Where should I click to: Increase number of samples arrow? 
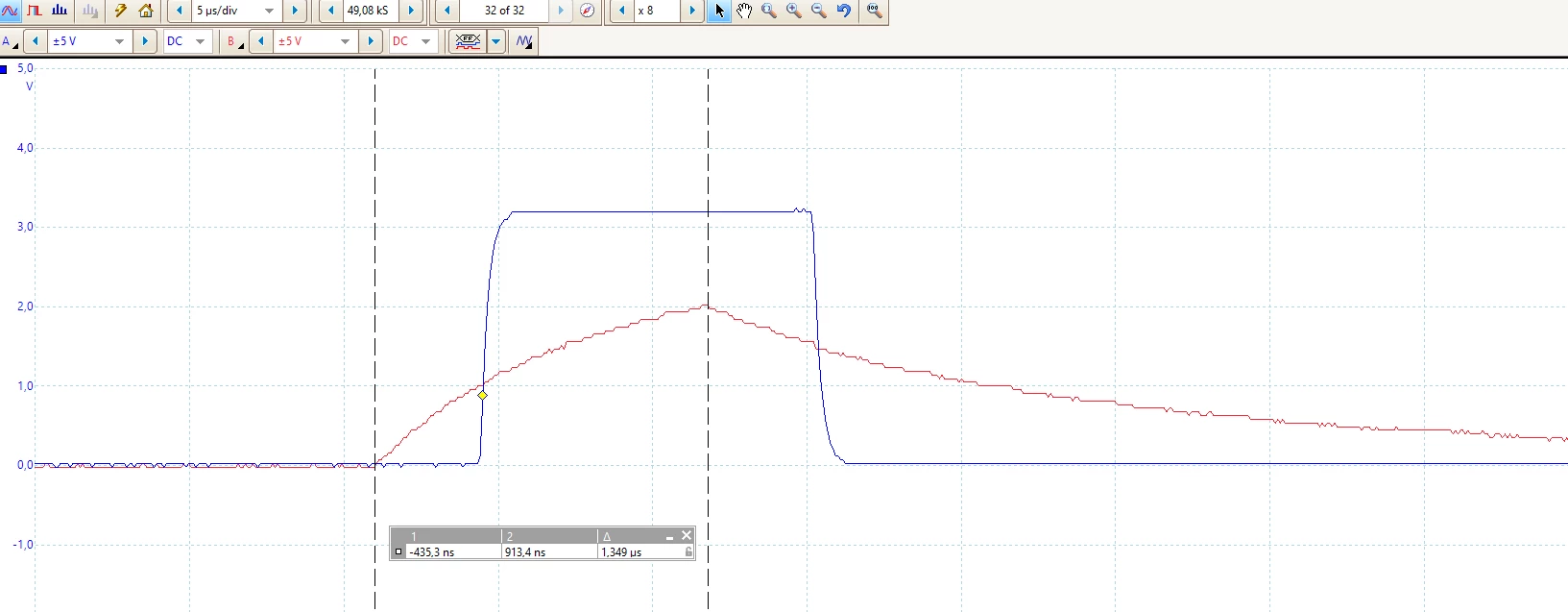tap(411, 11)
